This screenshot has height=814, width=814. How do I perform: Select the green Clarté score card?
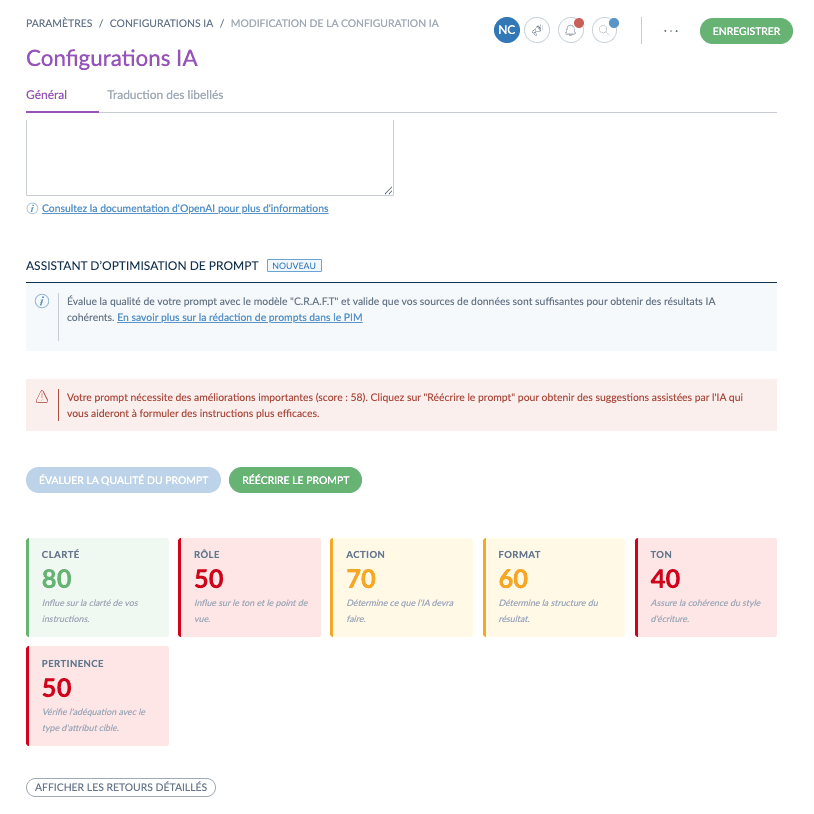click(98, 587)
